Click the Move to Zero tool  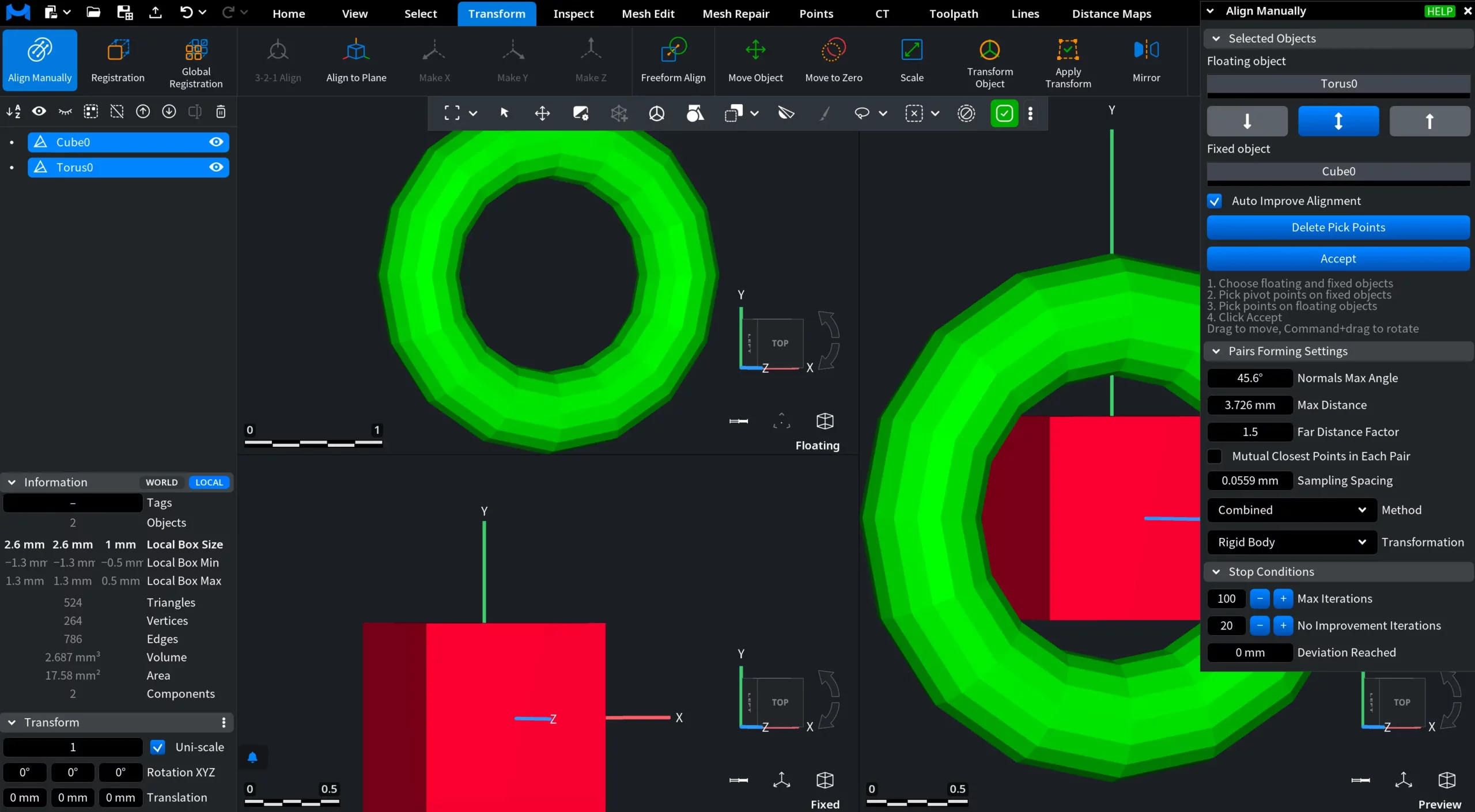click(x=834, y=60)
